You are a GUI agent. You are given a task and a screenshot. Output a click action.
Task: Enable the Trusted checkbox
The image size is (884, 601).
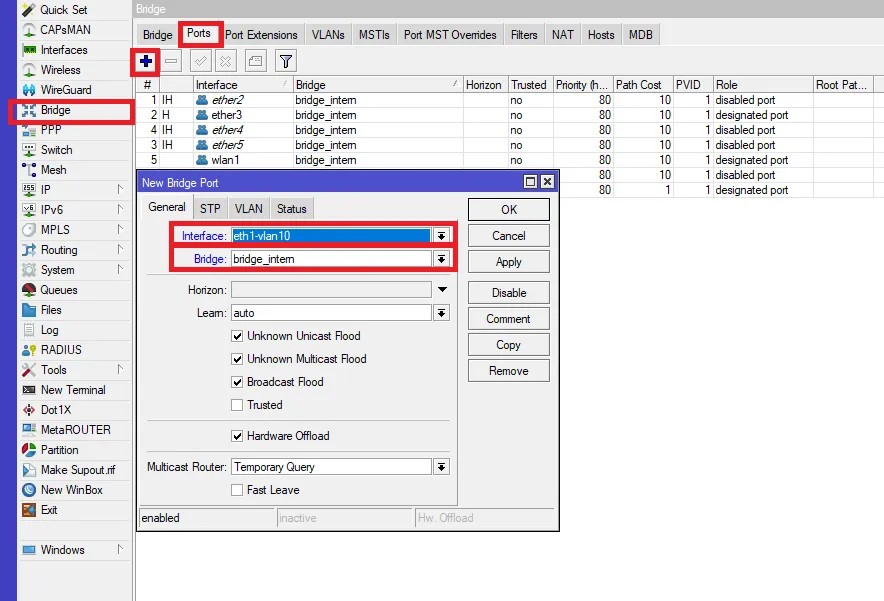237,405
